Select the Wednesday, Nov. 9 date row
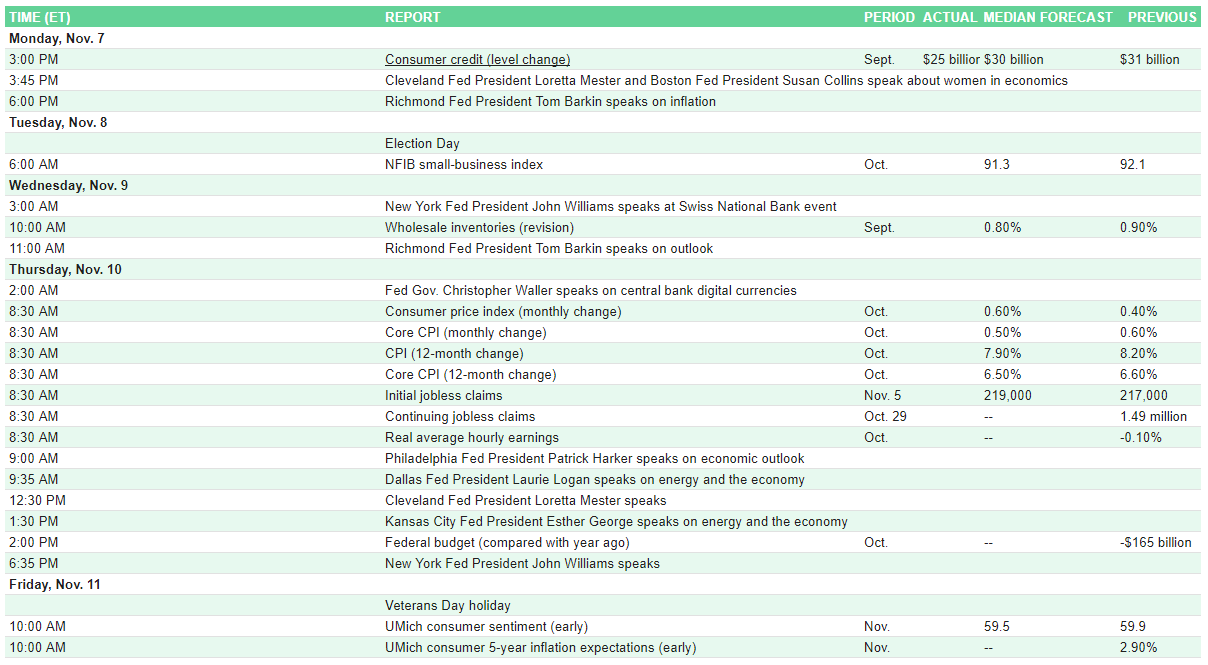 (x=603, y=185)
